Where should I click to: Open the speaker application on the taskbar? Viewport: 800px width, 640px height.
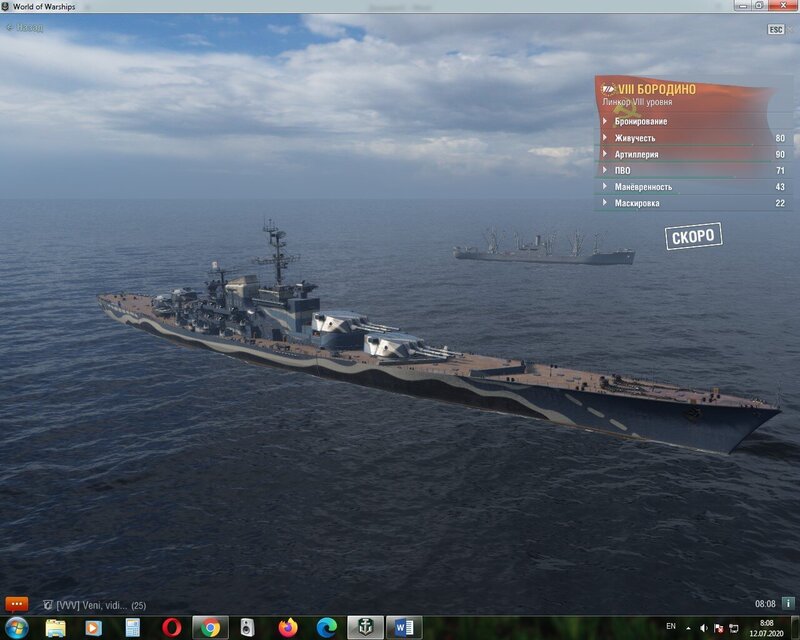[x=247, y=628]
